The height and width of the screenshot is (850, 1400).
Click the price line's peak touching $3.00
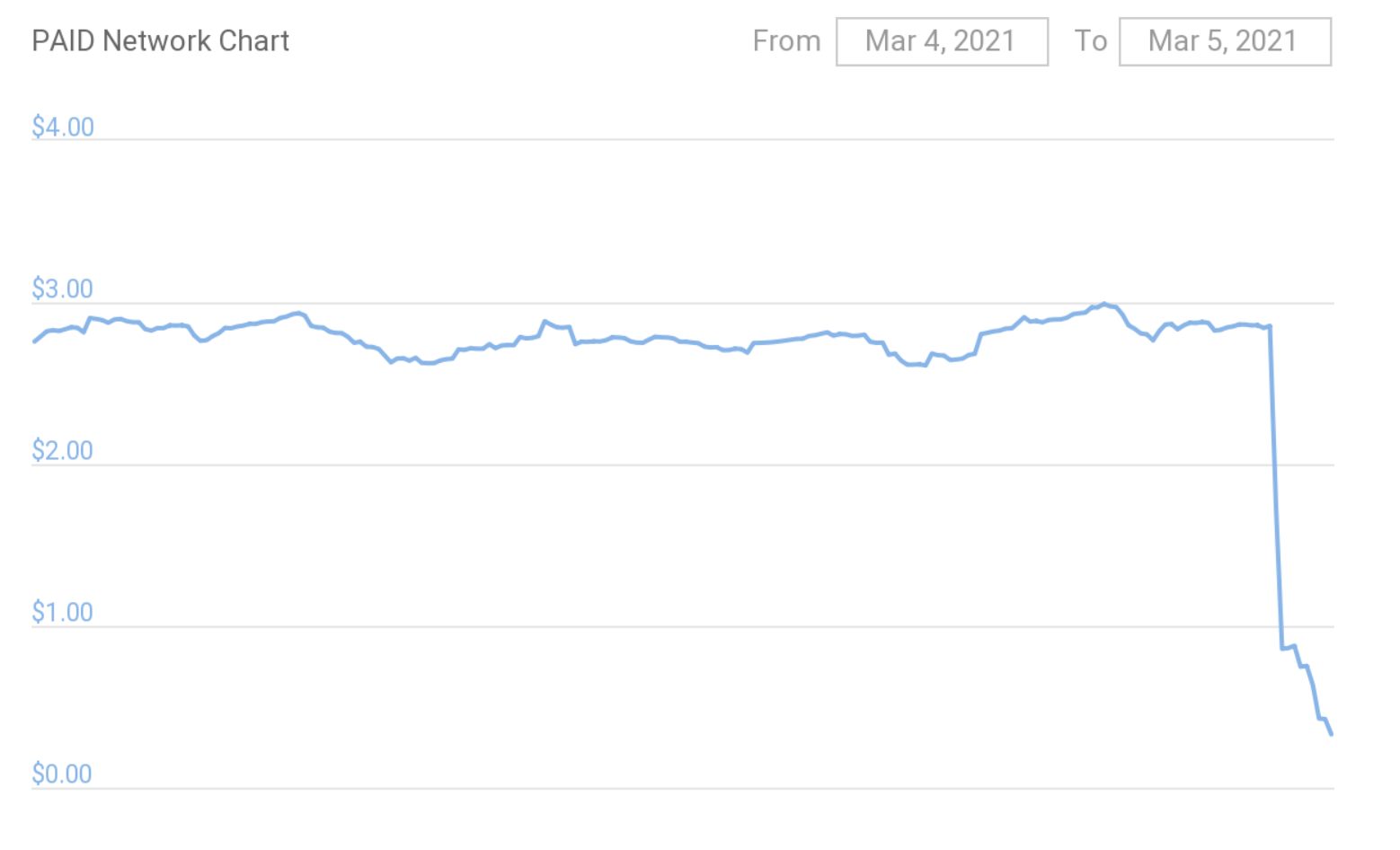click(x=1103, y=304)
